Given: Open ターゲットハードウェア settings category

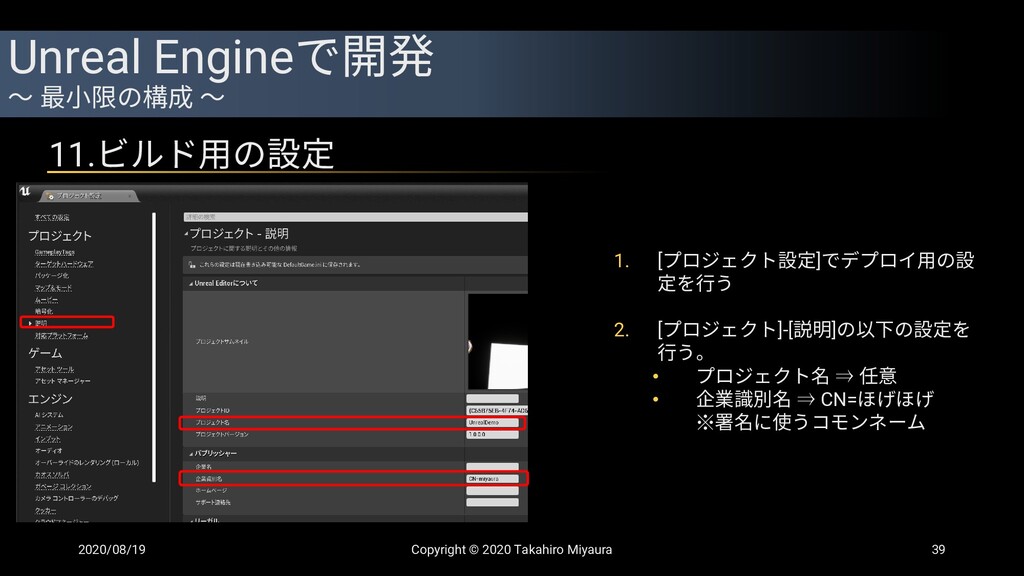Looking at the screenshot, I should click(63, 264).
